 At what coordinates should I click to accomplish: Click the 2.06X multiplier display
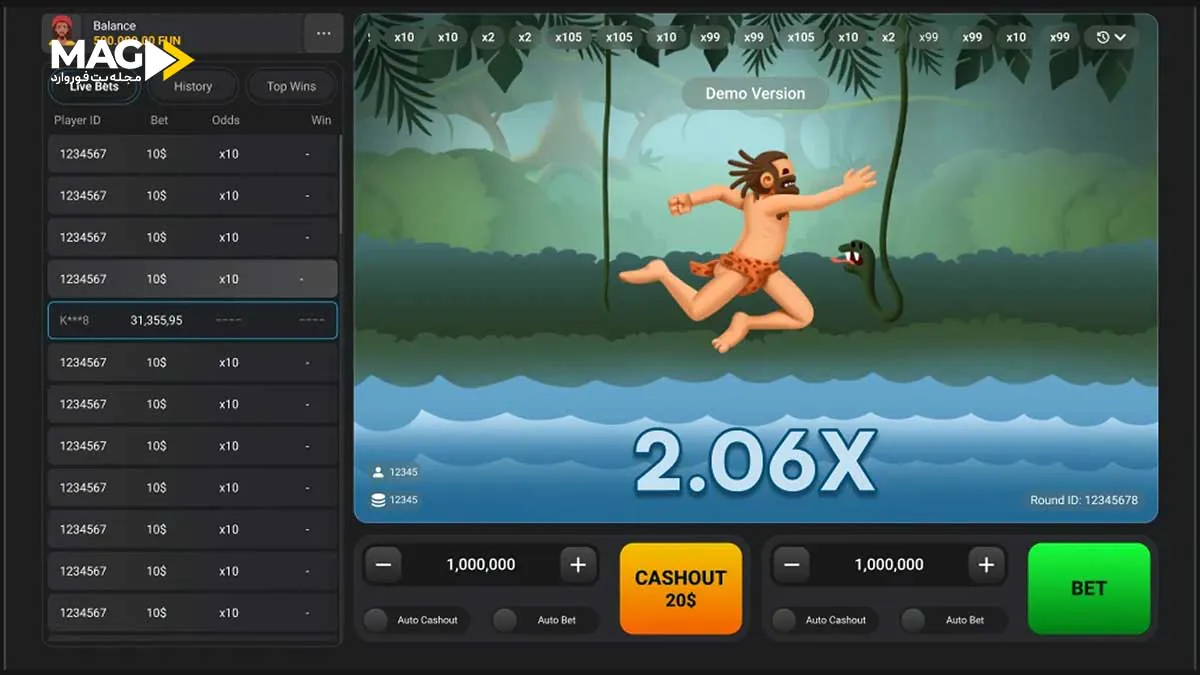(x=756, y=462)
